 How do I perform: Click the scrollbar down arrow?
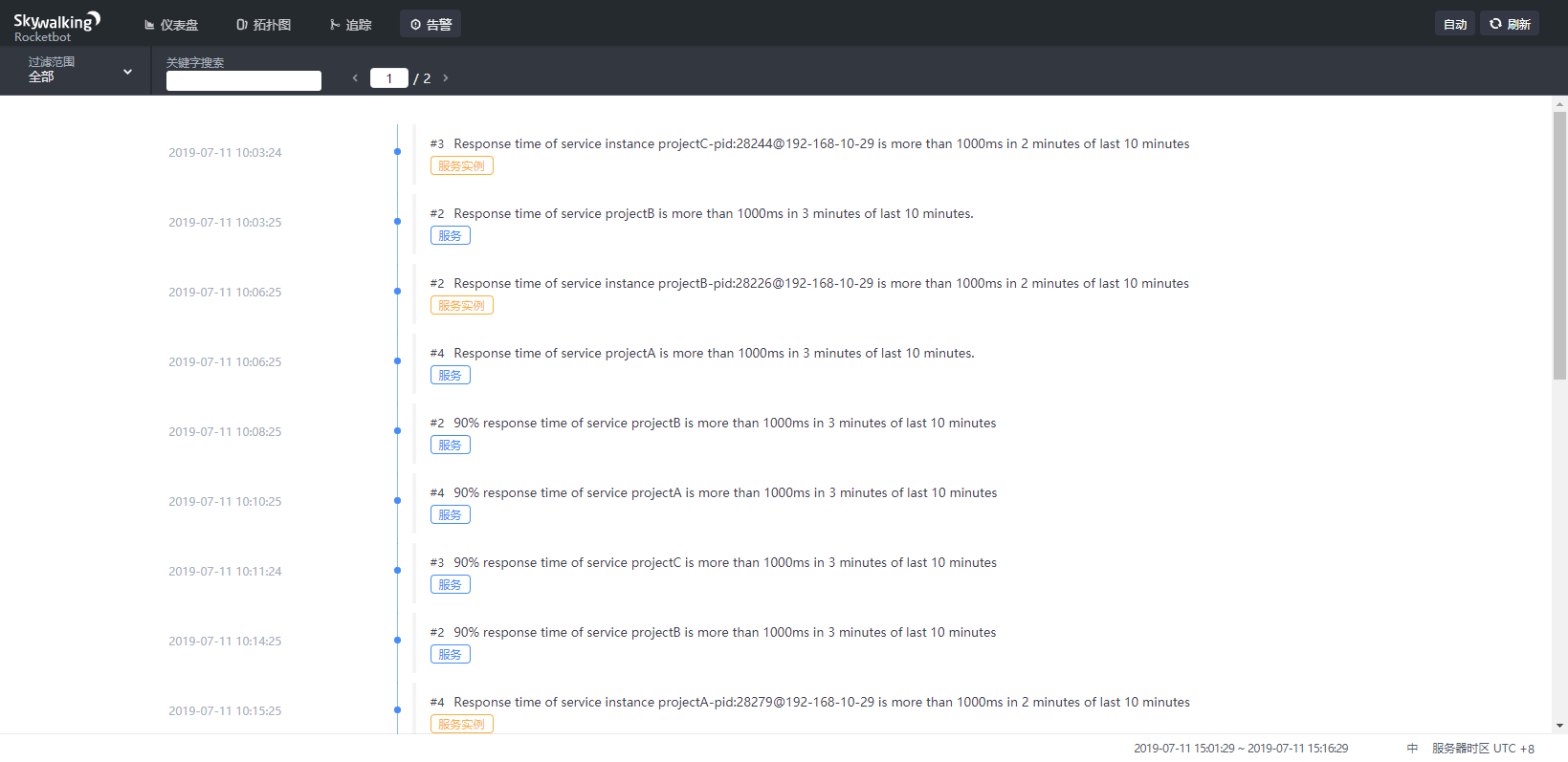(1559, 726)
